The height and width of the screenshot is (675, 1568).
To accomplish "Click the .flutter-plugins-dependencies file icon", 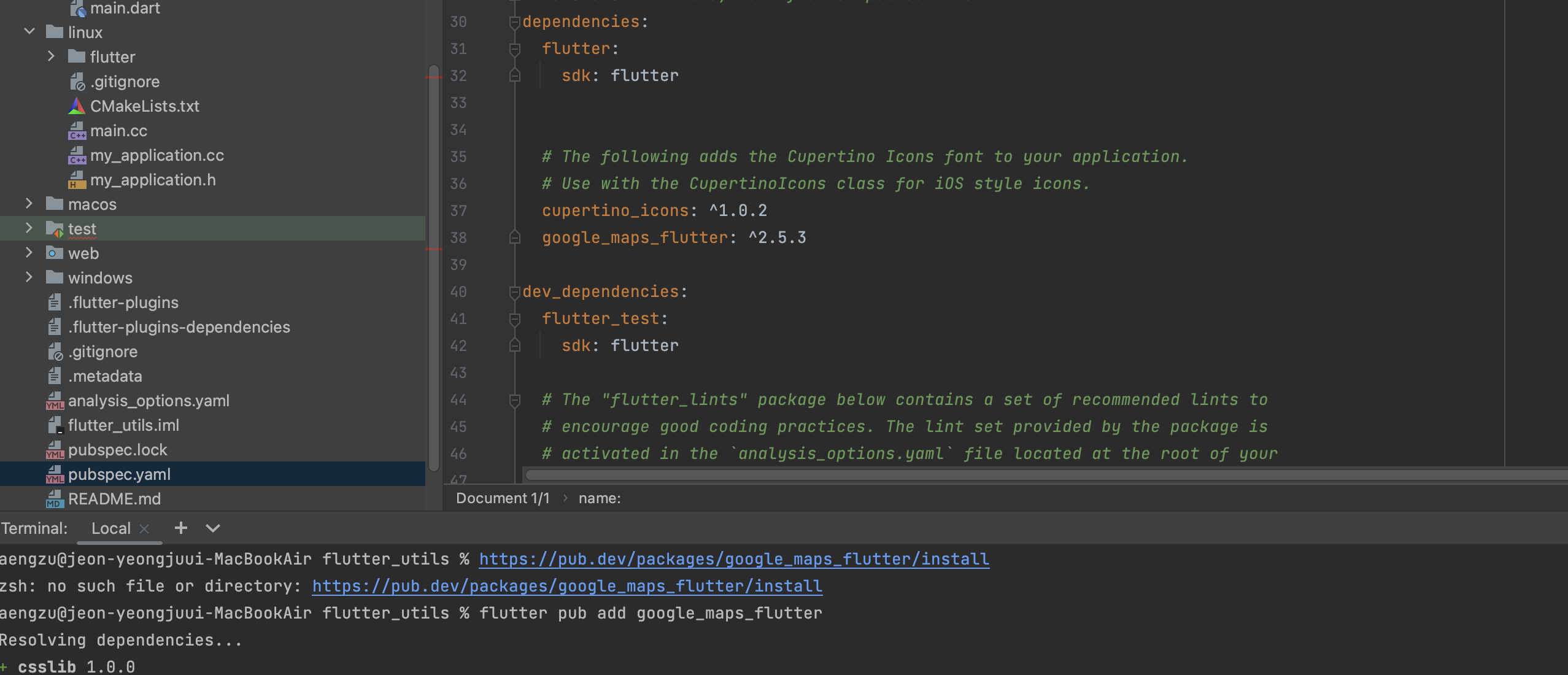I will click(x=55, y=326).
